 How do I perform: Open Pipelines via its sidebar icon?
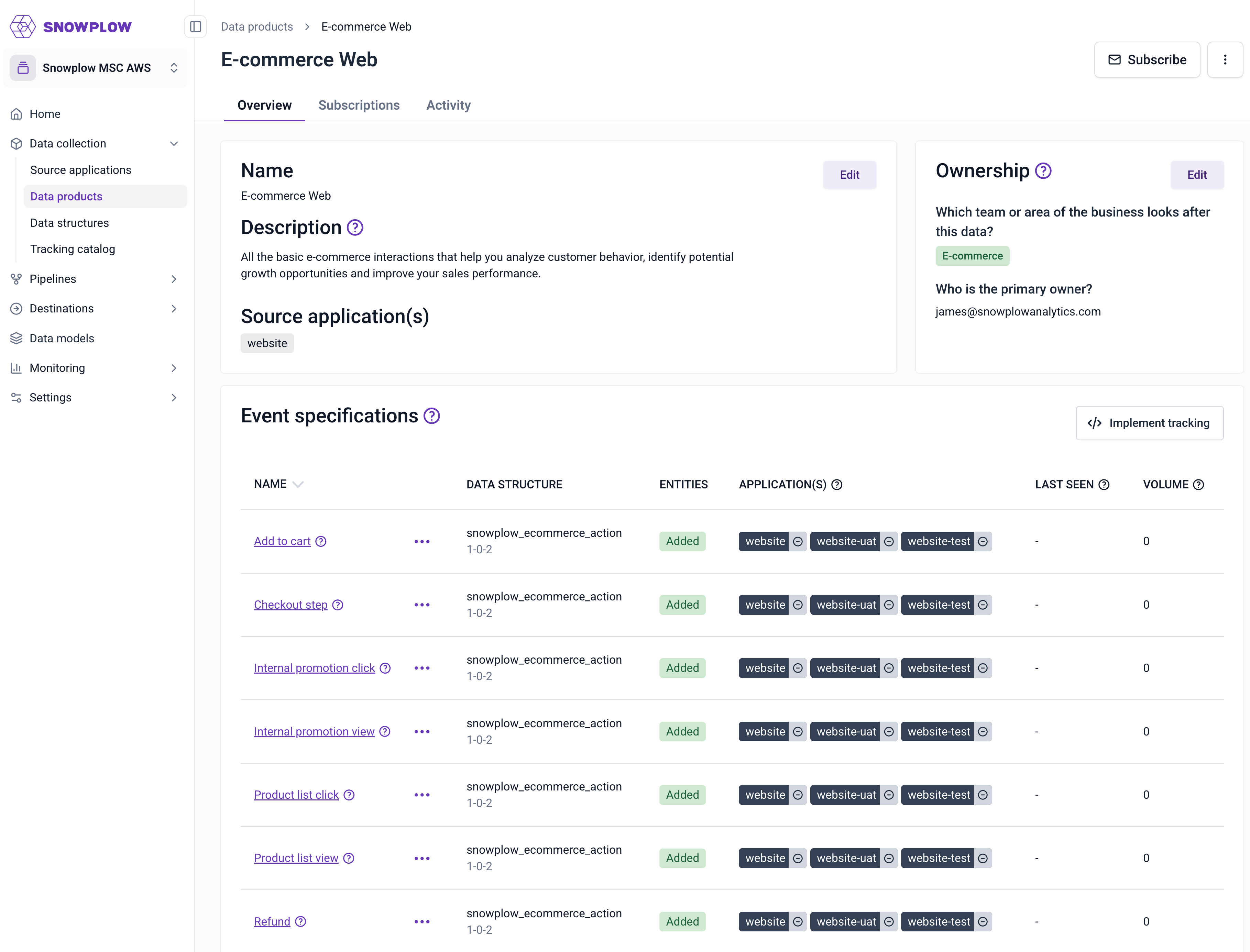17,278
